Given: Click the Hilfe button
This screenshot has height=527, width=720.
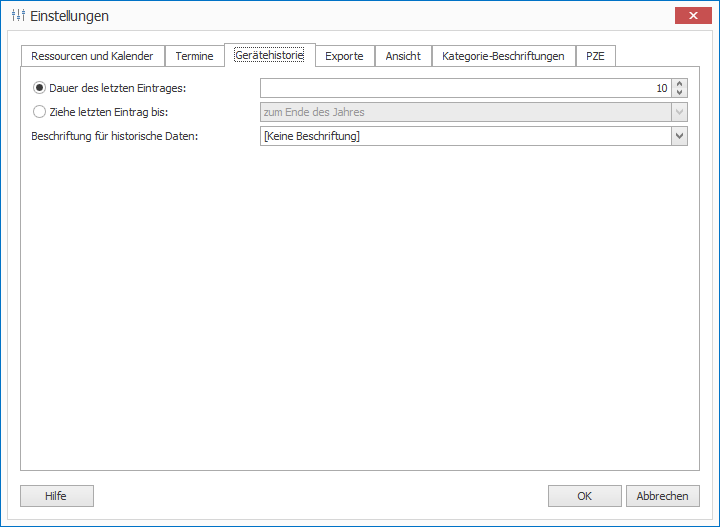Looking at the screenshot, I should point(56,496).
